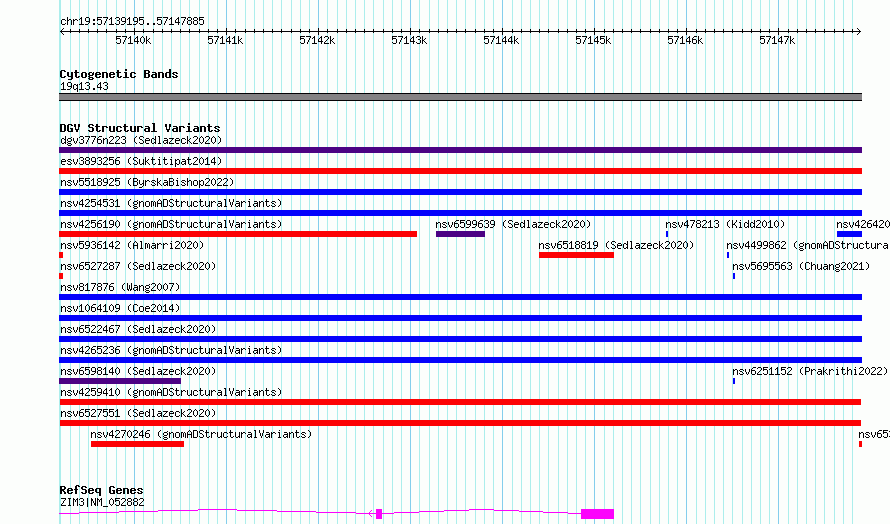Select the blue bar under nsv5518925
Viewport: 890px width, 524px height.
pos(460,192)
